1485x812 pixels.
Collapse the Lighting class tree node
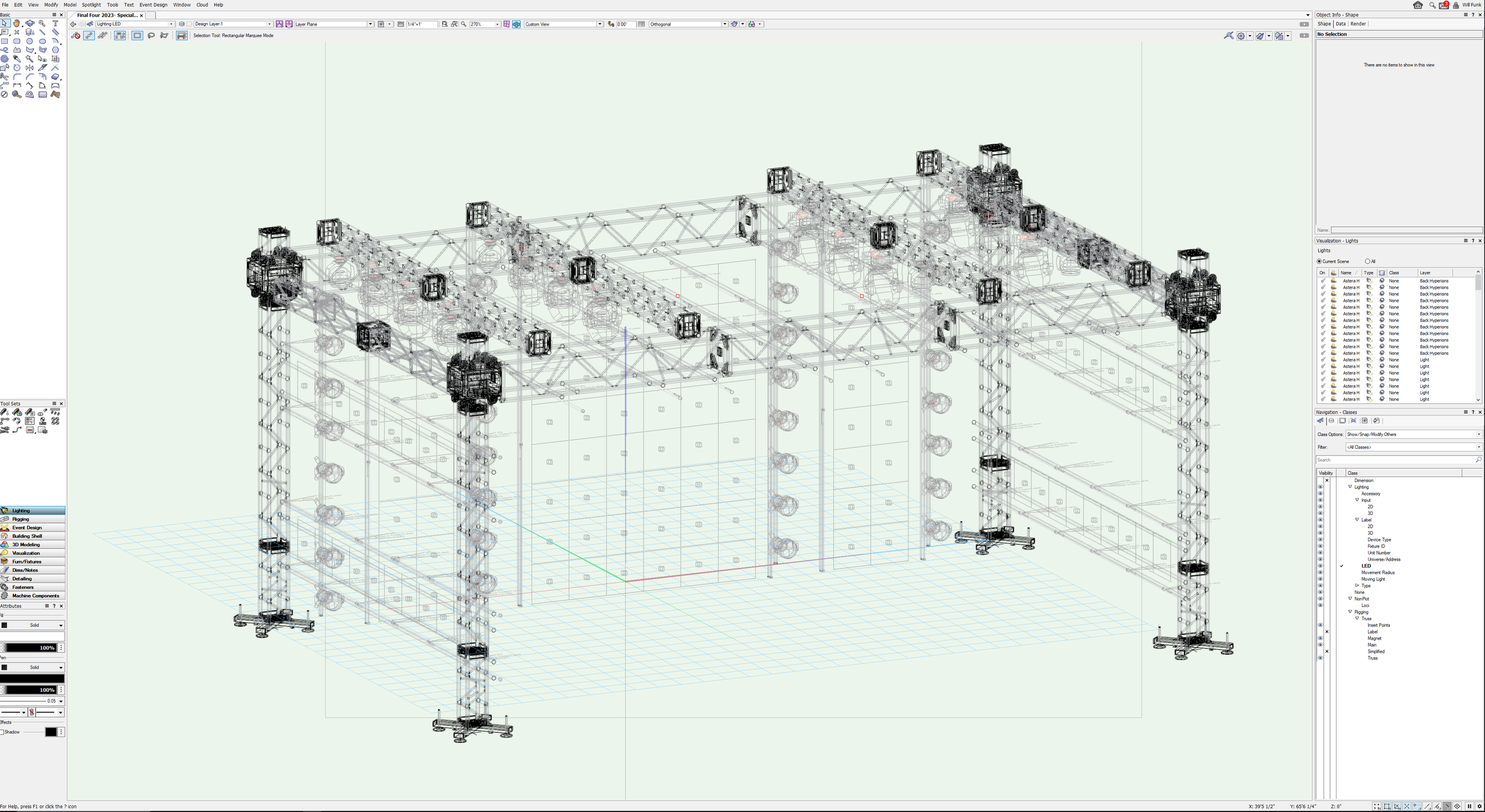coord(1350,487)
